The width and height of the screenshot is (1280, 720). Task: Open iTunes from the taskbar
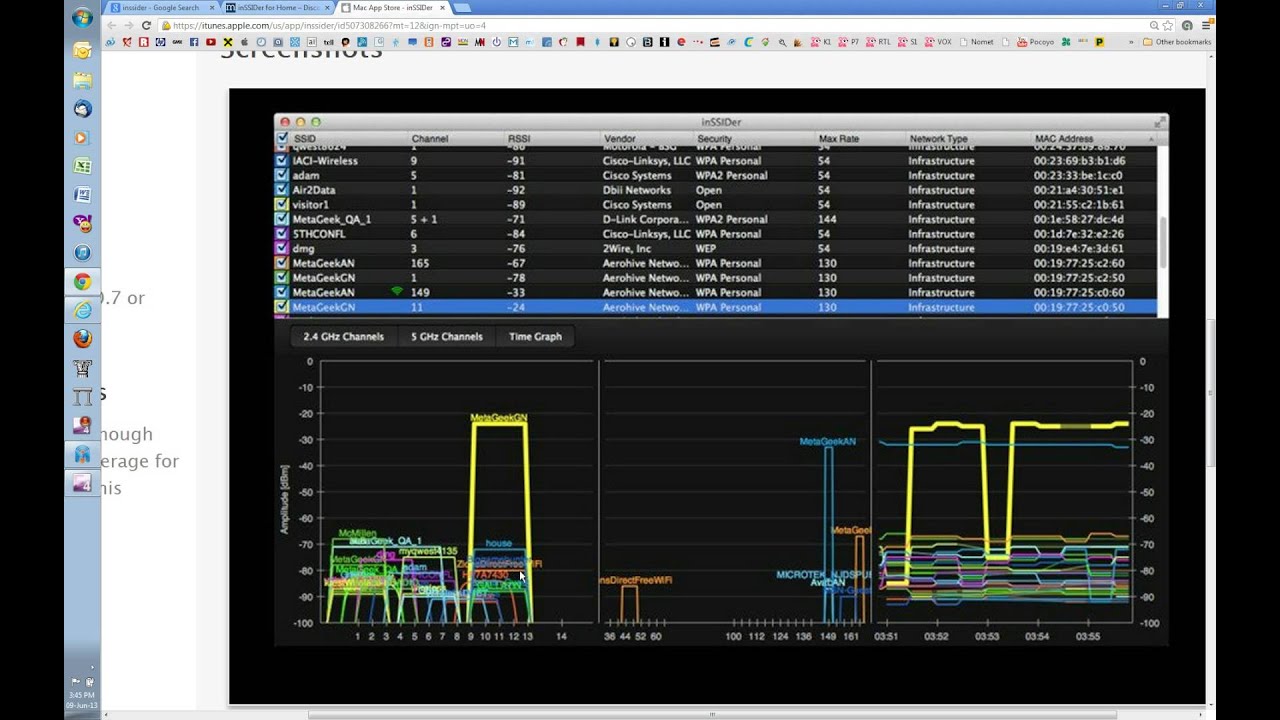tap(82, 253)
